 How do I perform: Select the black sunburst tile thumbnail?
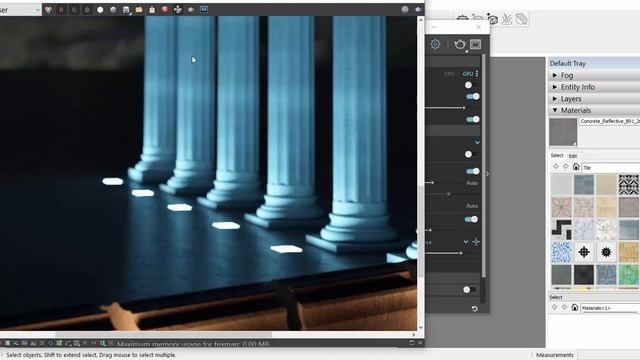point(606,252)
